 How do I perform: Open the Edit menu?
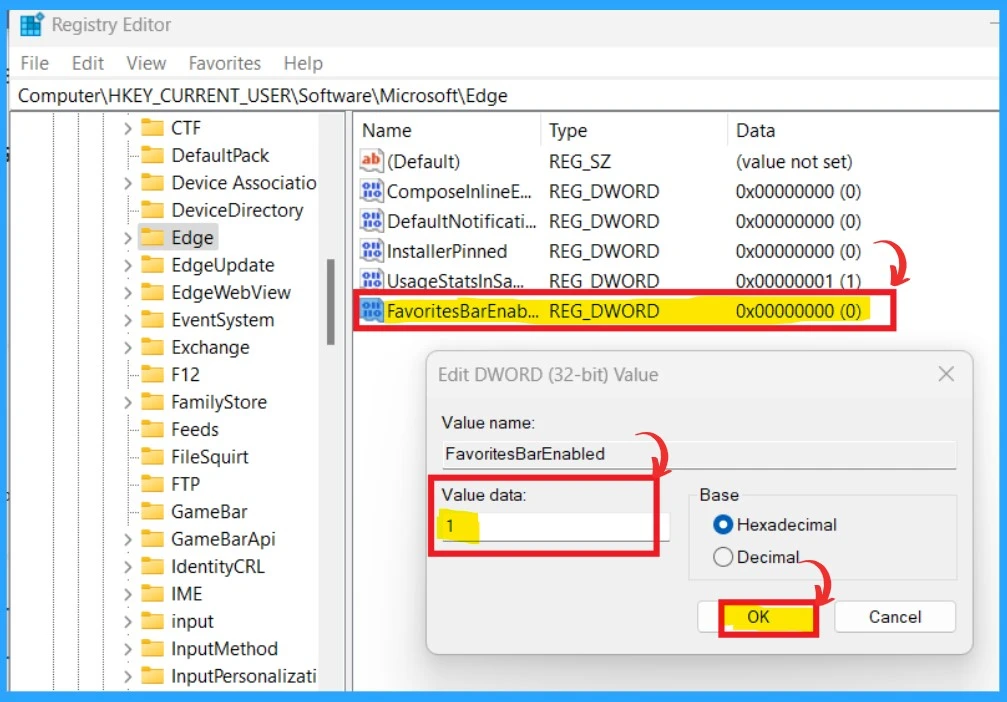88,63
